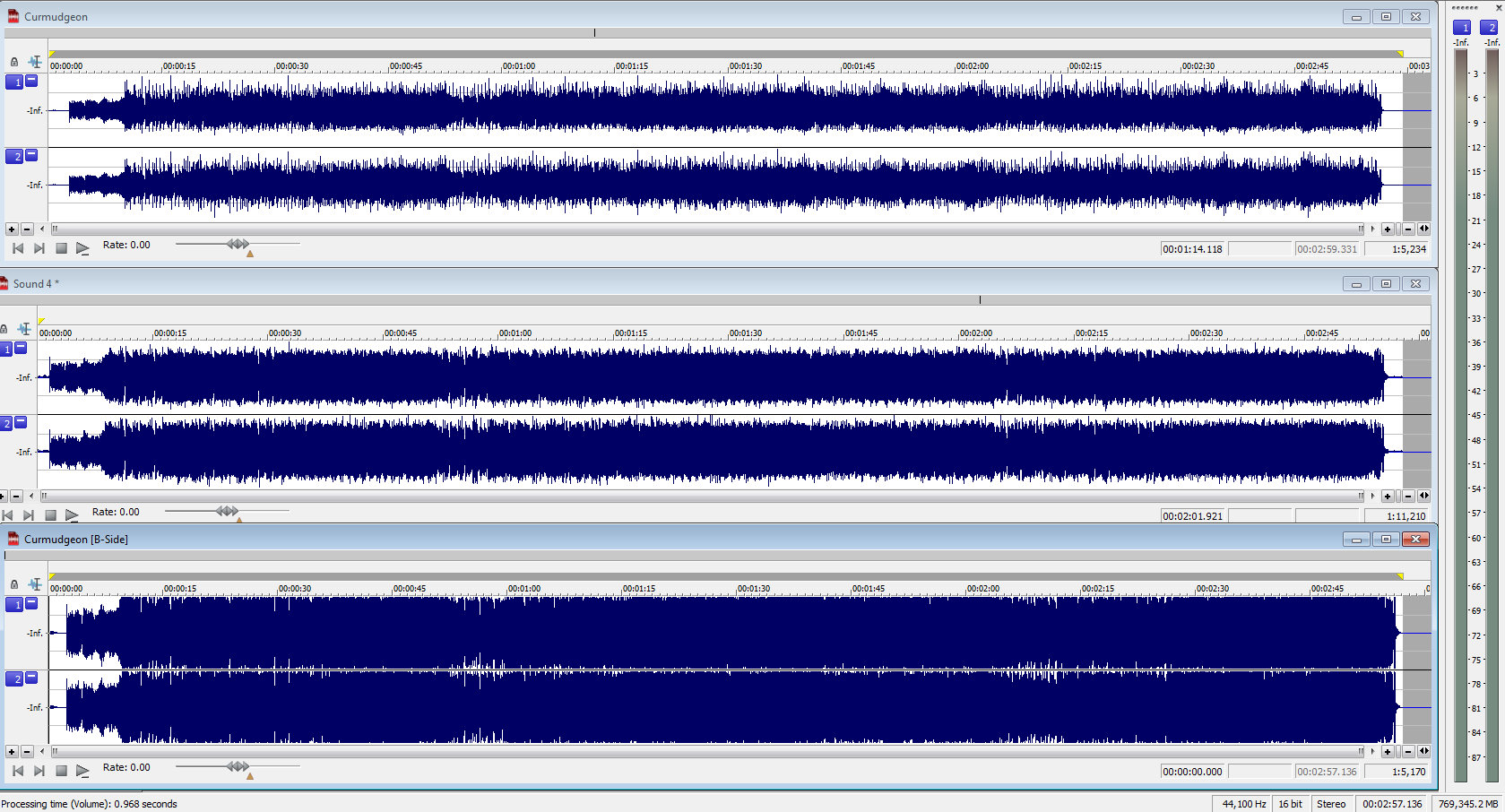Toggle channel 2 button in Sound 4 window
Screen dimensions: 1505x812
[5, 424]
